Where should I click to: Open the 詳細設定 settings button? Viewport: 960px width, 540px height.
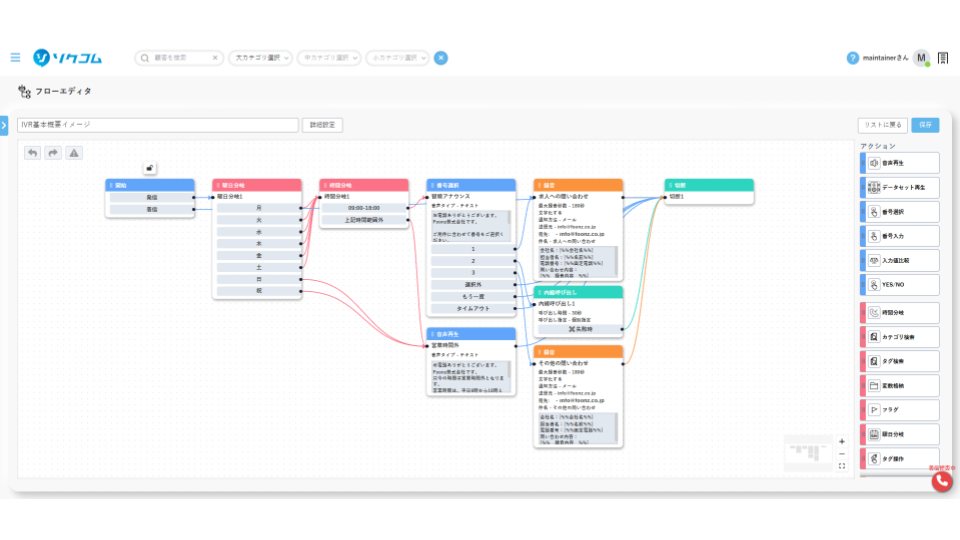(x=322, y=125)
